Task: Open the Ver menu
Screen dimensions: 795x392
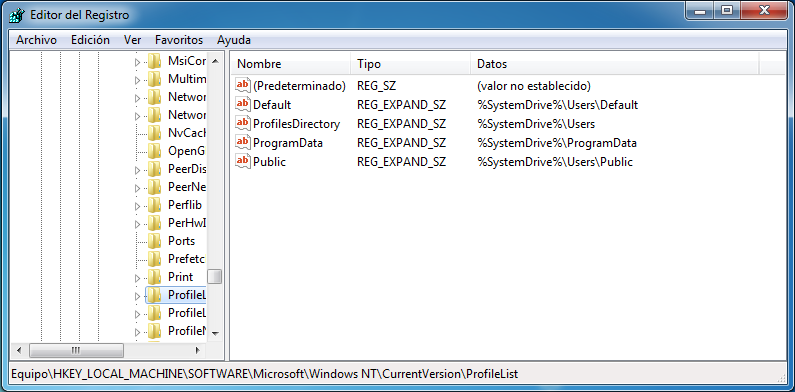Action: (132, 40)
